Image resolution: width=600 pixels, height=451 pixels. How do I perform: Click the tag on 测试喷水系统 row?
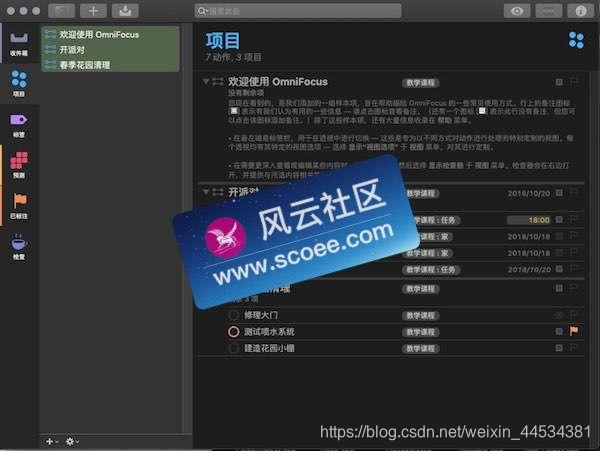tap(420, 332)
